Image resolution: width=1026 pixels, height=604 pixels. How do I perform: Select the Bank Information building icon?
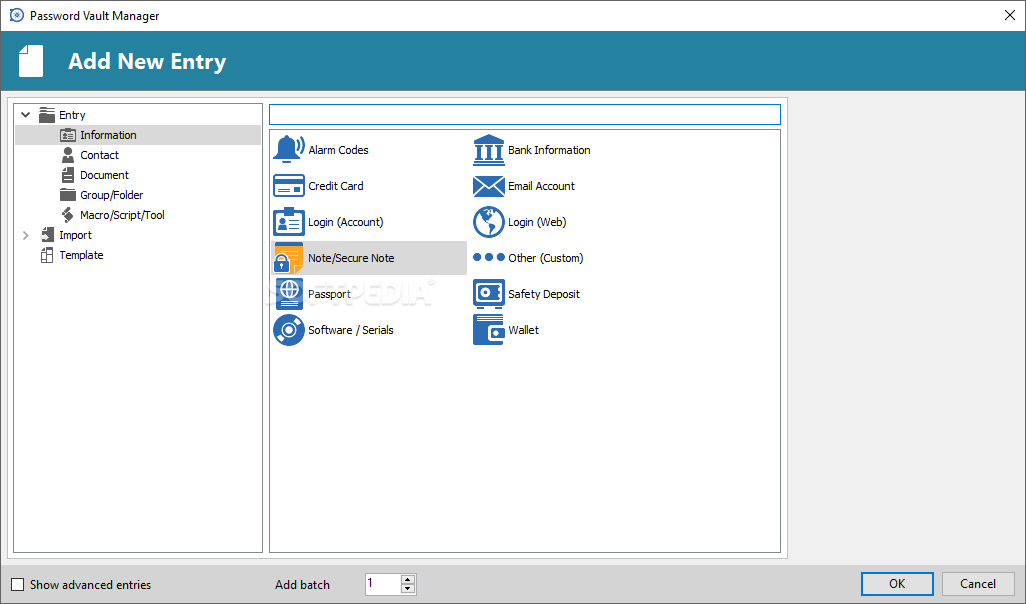(488, 150)
